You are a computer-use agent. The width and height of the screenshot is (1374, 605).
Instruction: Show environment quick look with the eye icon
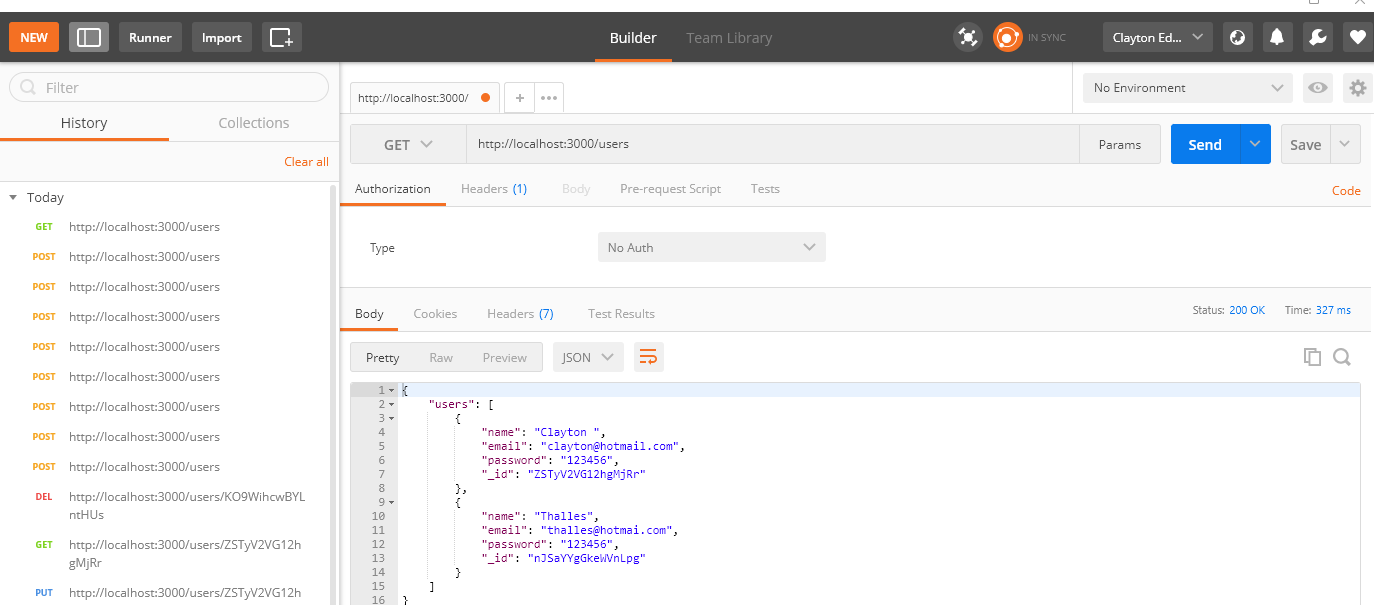1317,88
